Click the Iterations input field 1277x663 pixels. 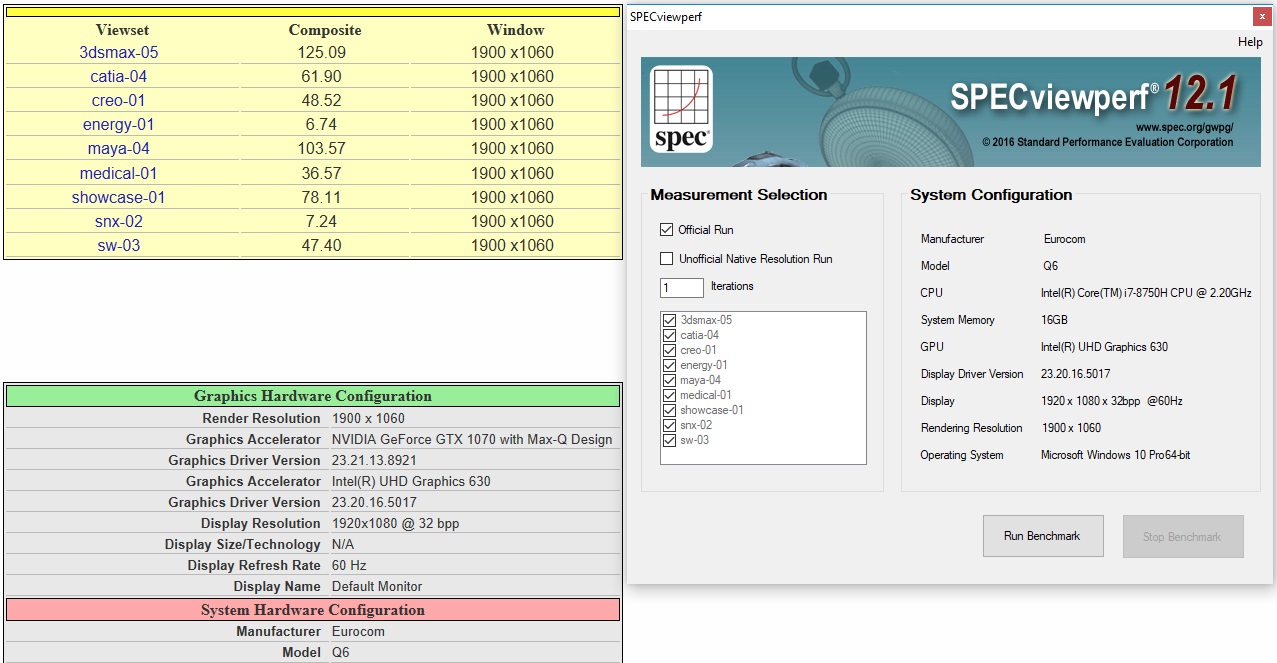click(681, 287)
